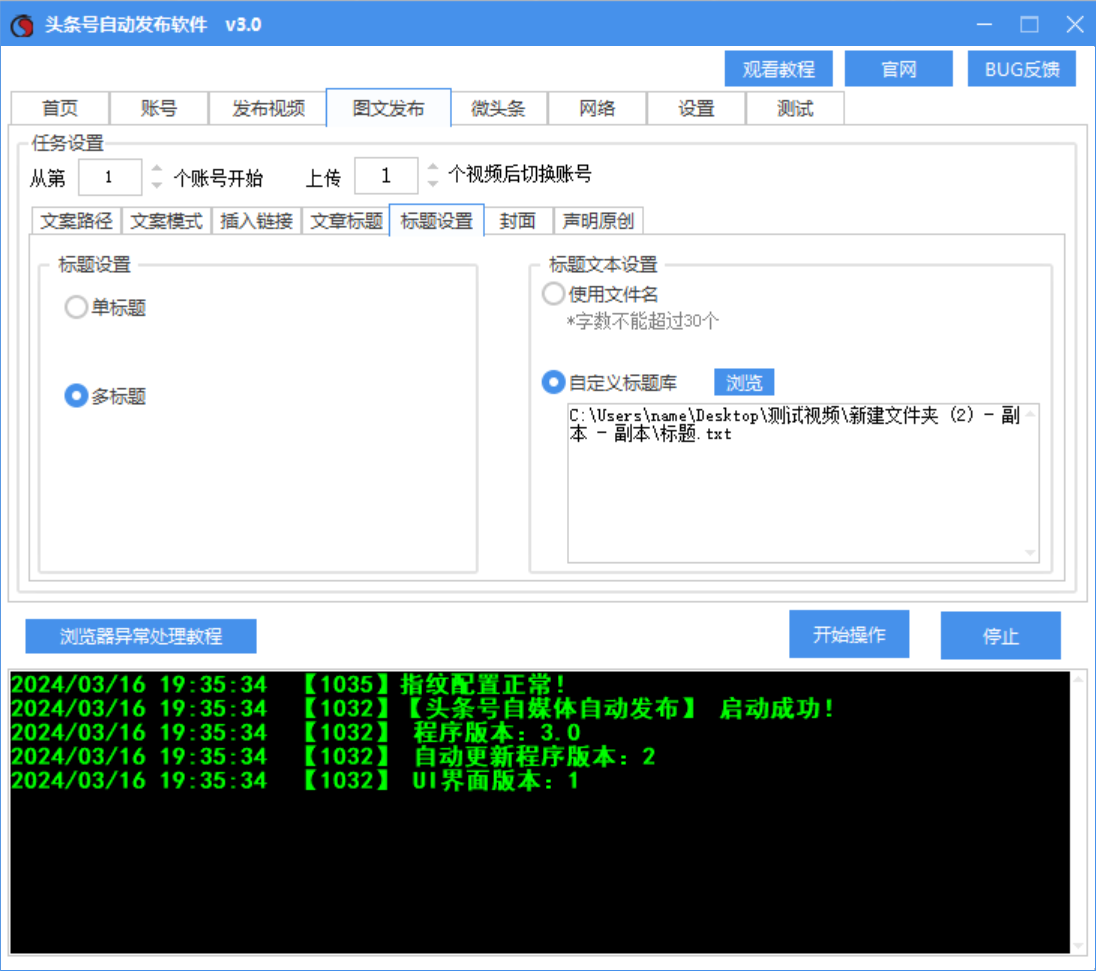Open the 观看教程 tutorial button

click(778, 69)
